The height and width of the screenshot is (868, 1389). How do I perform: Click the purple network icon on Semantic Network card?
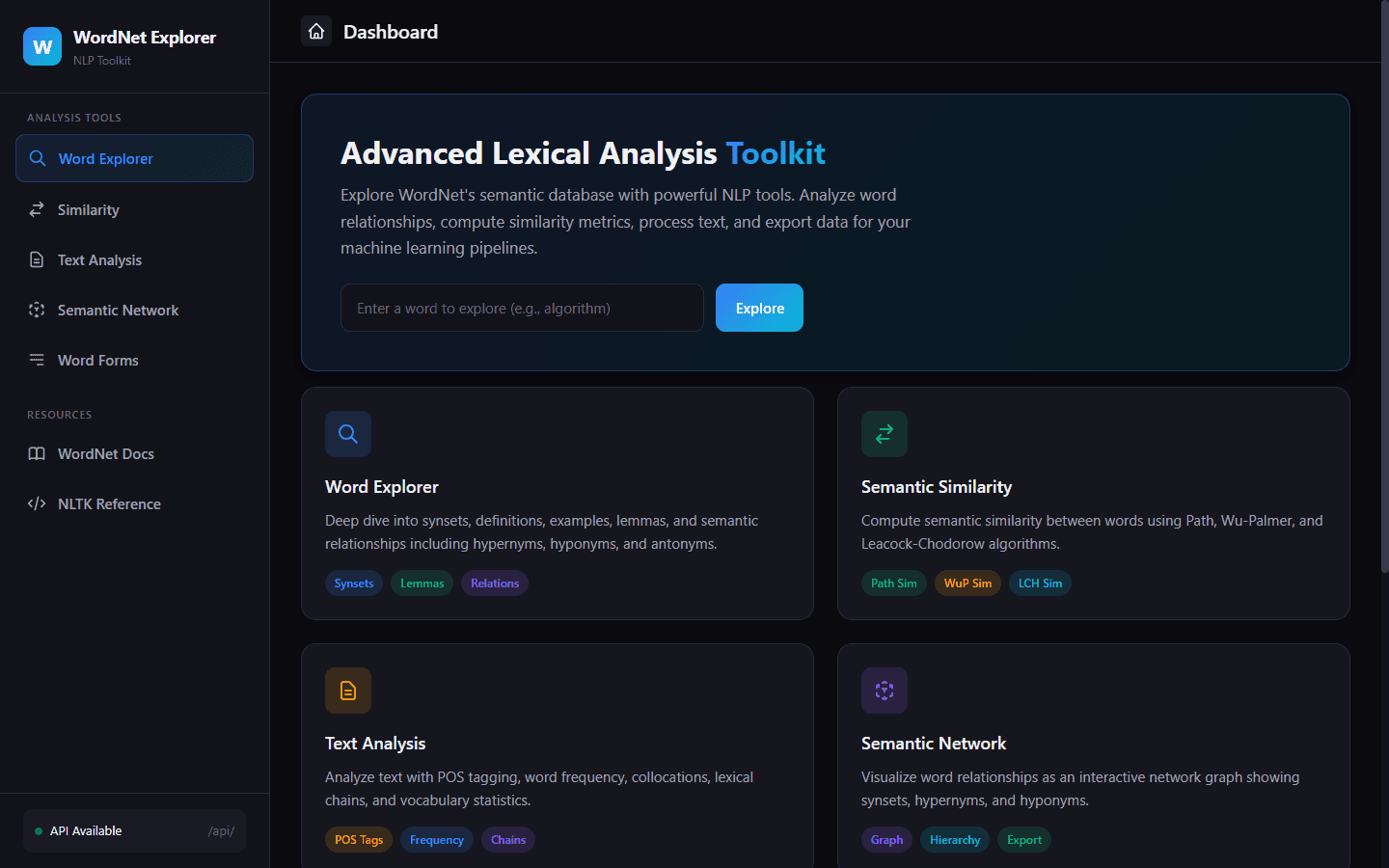pos(885,691)
